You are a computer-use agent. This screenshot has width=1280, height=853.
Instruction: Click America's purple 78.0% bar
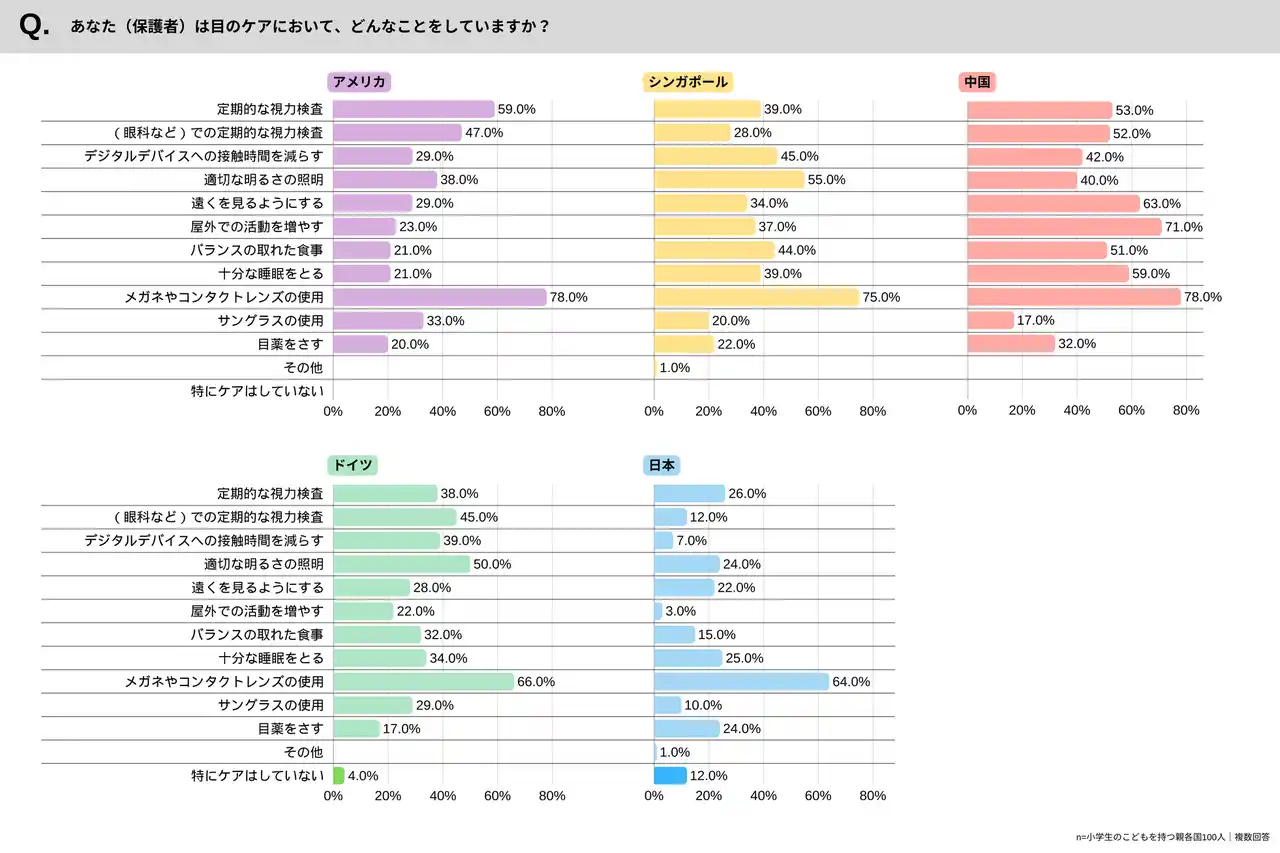tap(440, 297)
